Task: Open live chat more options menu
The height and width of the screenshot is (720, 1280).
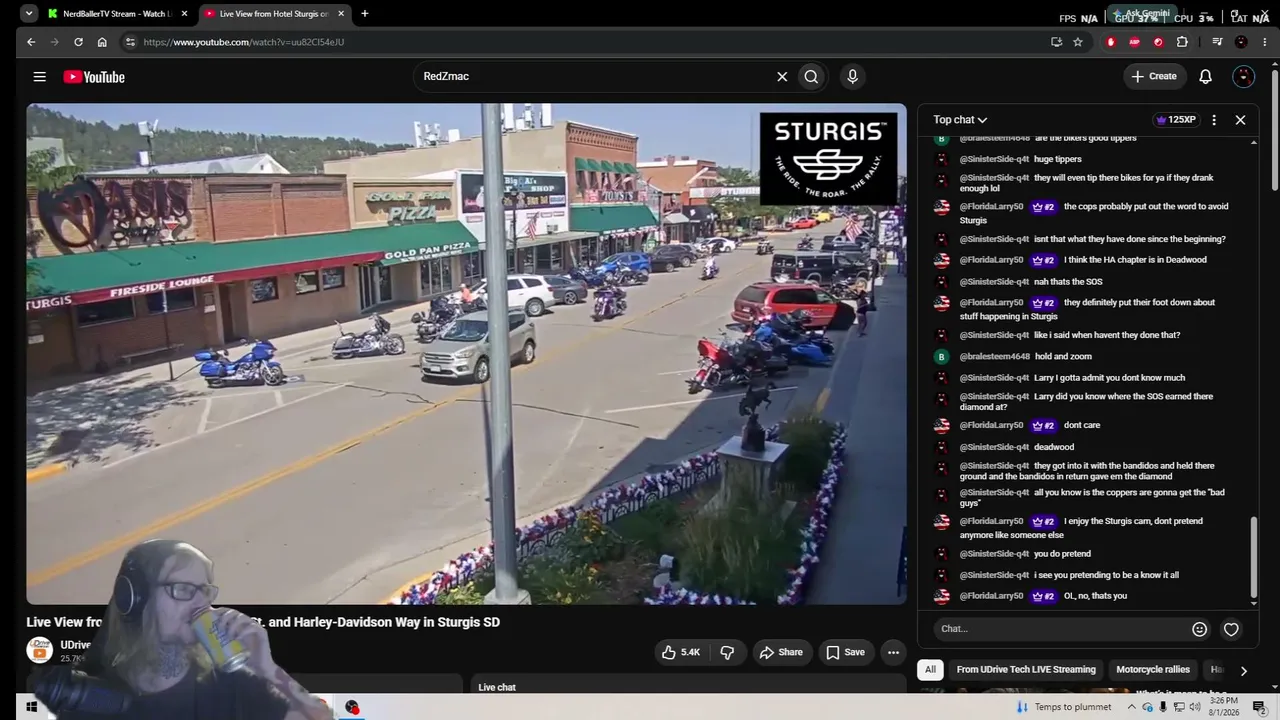Action: 1214,120
